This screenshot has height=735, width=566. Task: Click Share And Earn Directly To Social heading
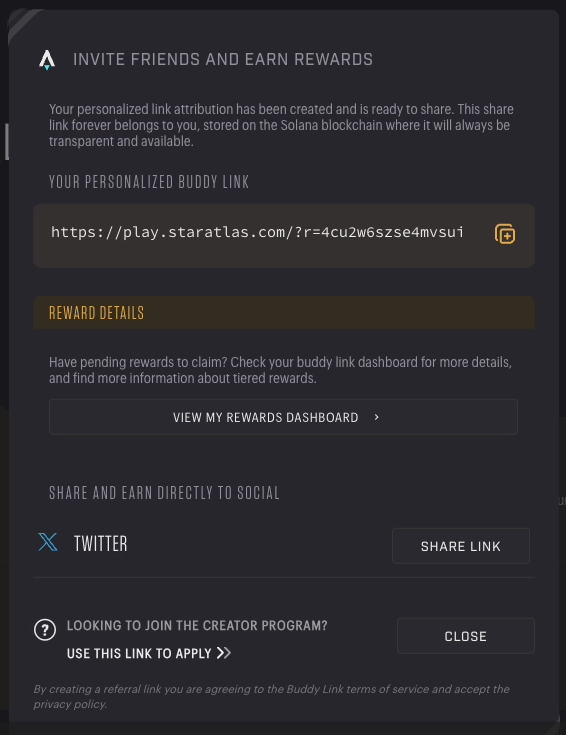coord(164,493)
